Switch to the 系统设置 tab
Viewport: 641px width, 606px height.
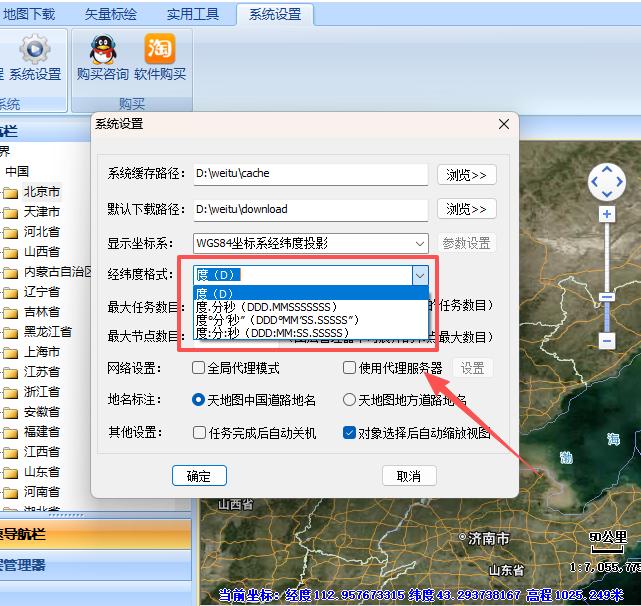click(275, 14)
